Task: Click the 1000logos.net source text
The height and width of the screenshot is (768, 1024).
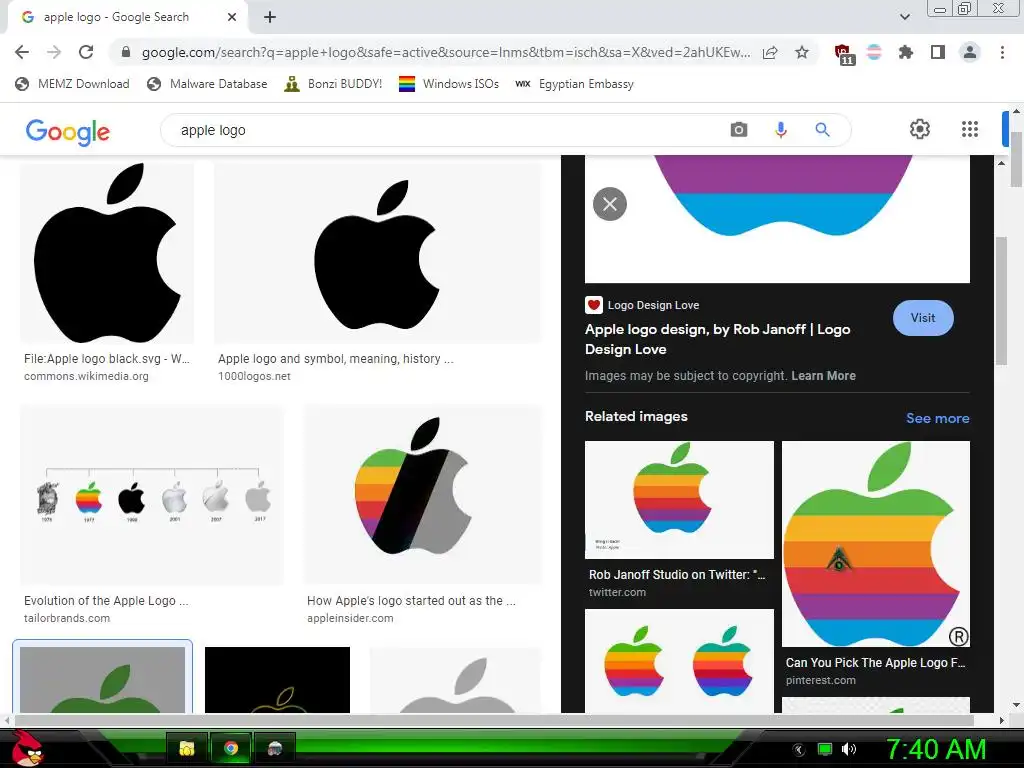Action: point(254,376)
